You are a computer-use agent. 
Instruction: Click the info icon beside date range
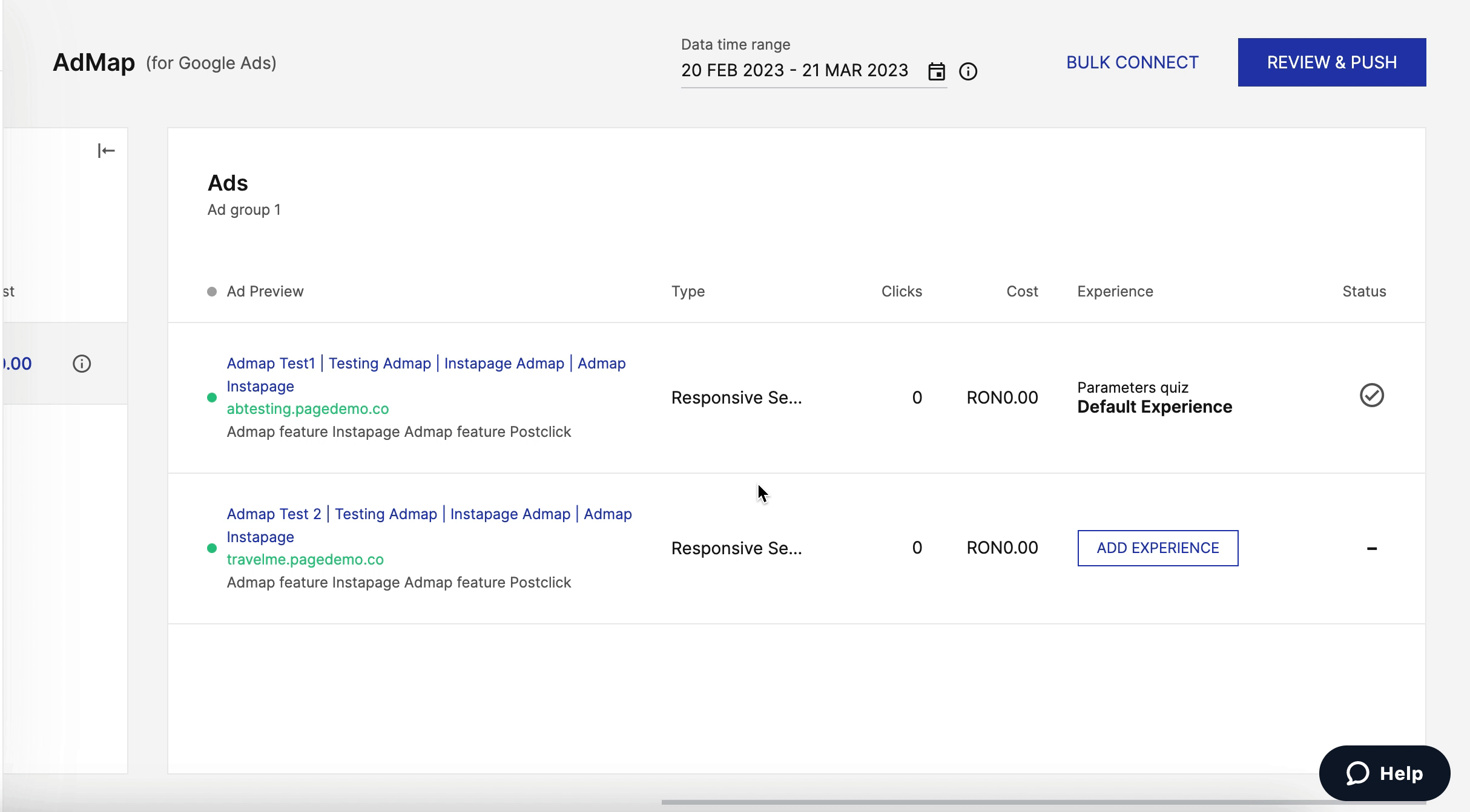tap(968, 71)
